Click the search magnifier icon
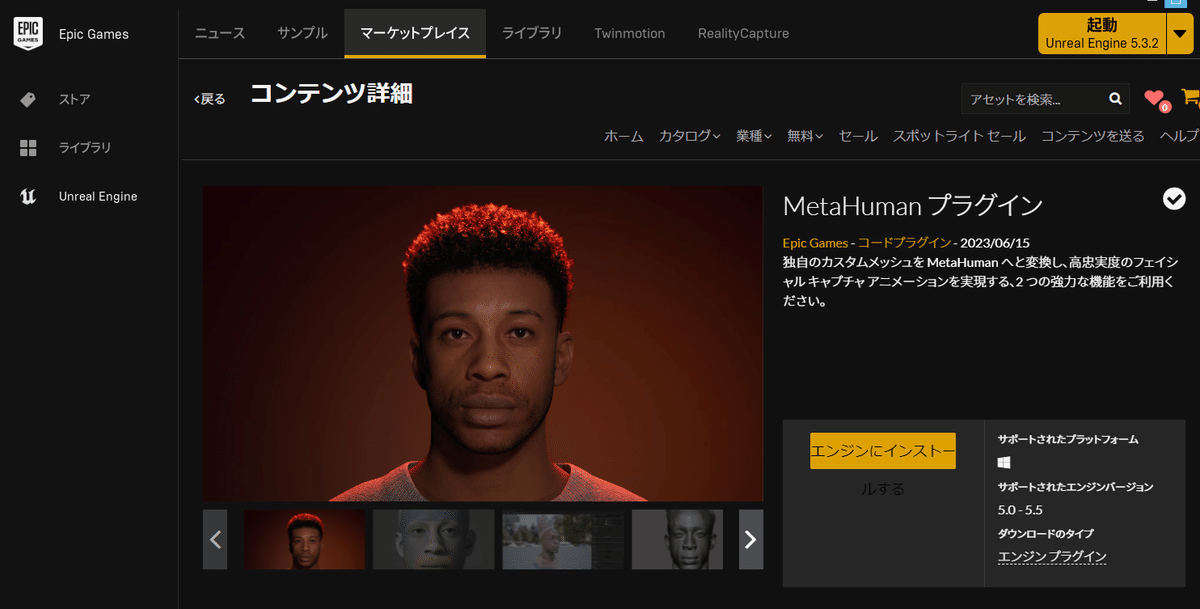1200x609 pixels. tap(1115, 99)
